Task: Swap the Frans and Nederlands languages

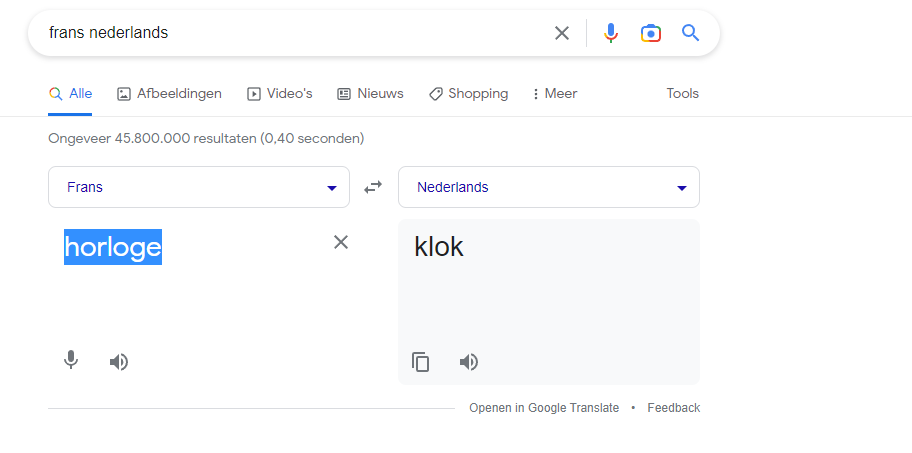Action: tap(373, 187)
